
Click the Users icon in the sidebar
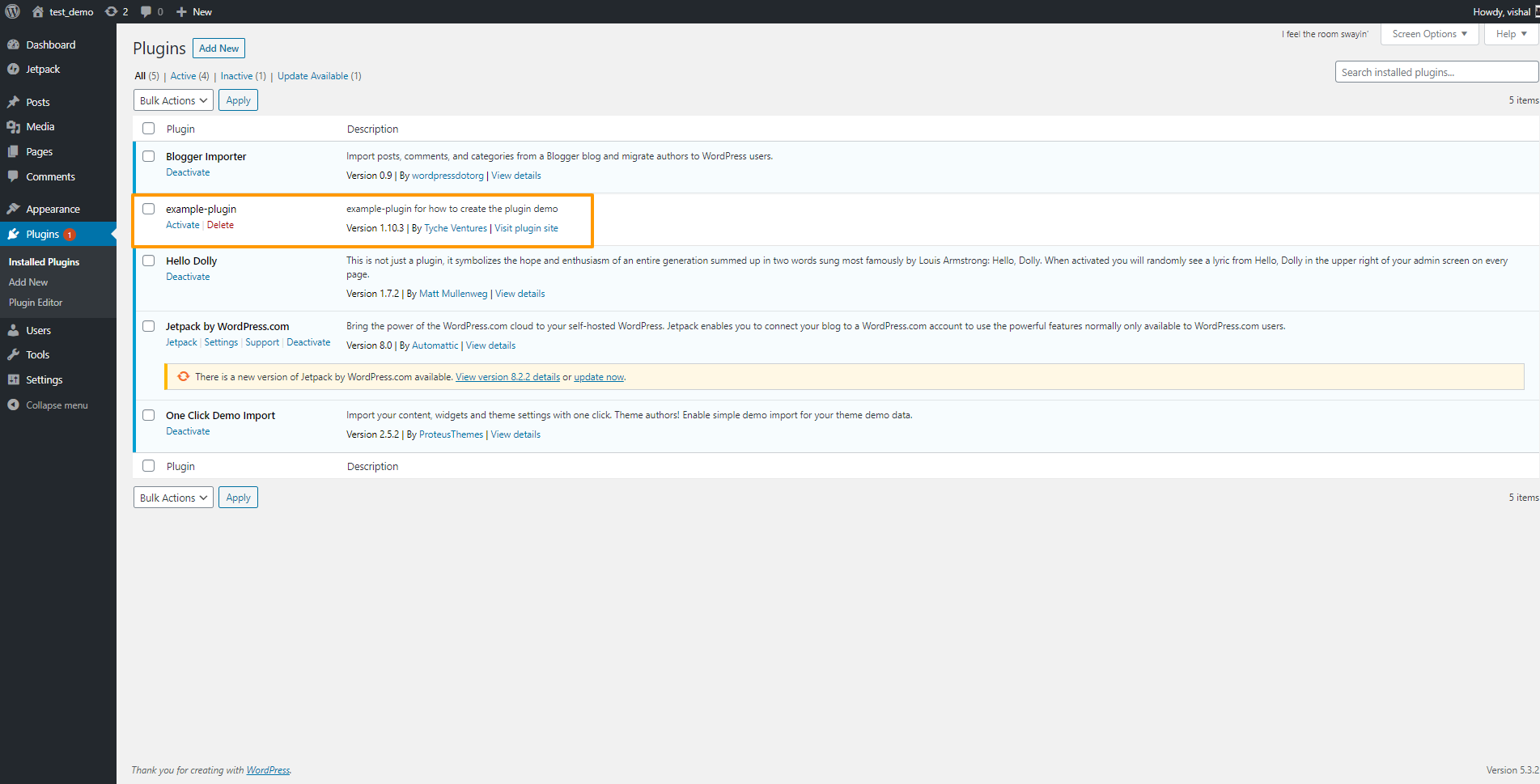pyautogui.click(x=13, y=330)
